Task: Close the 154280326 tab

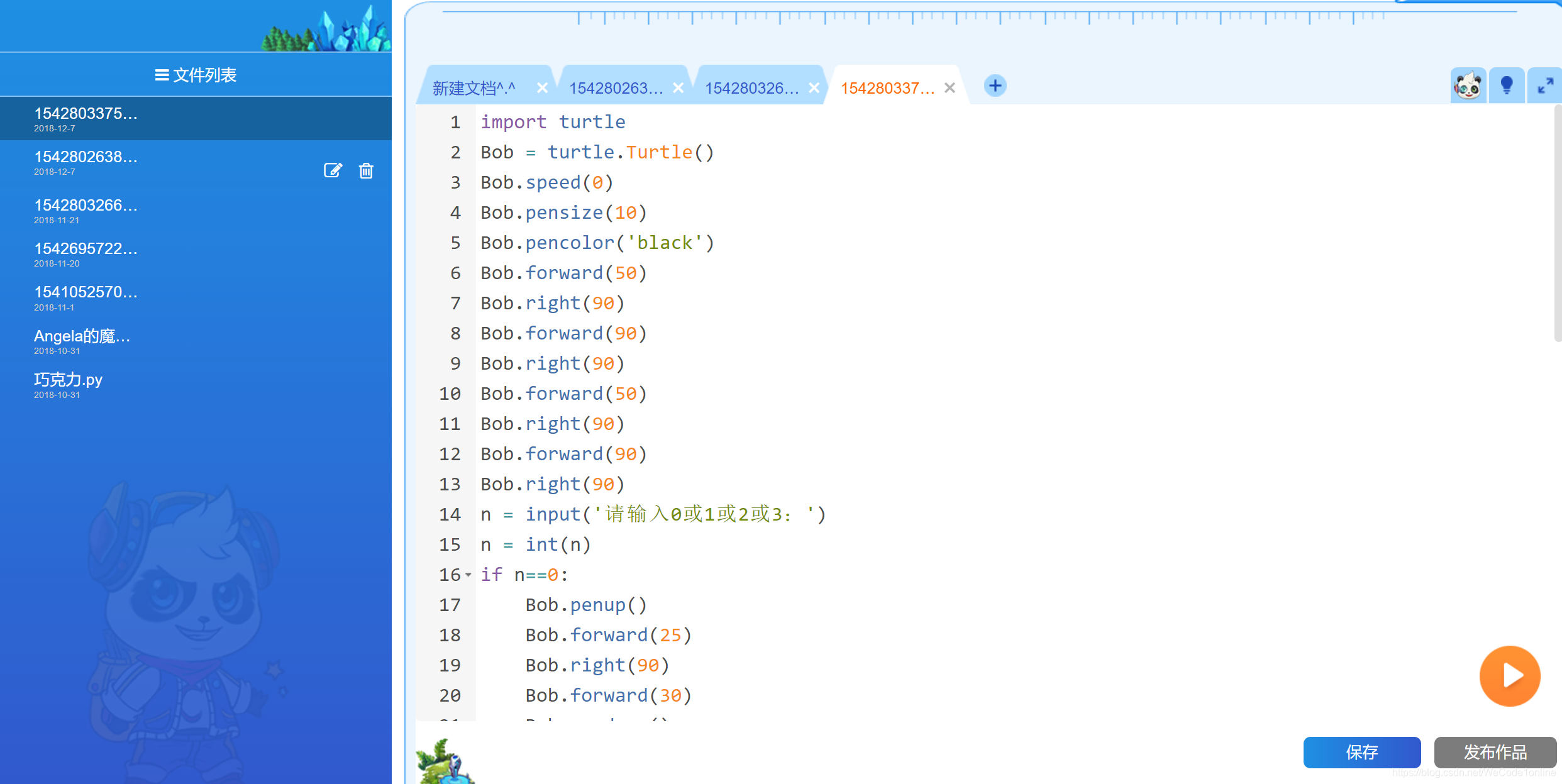Action: (814, 88)
